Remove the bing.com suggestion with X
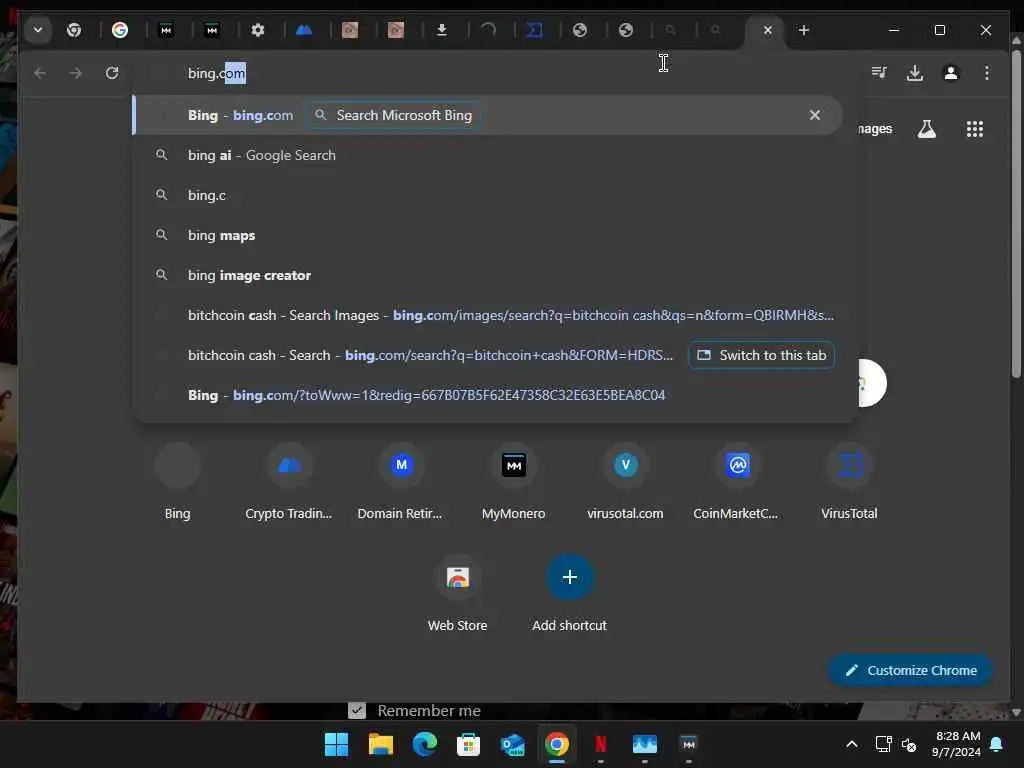The image size is (1024, 768). click(x=815, y=115)
